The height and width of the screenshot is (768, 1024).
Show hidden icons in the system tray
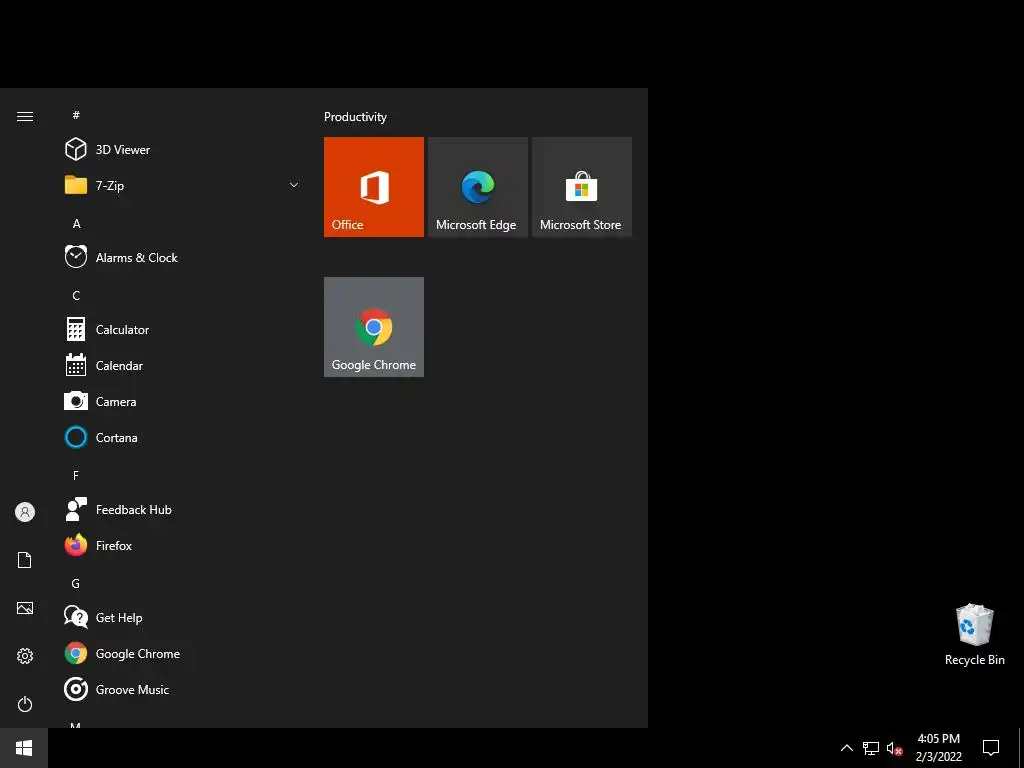(x=846, y=748)
